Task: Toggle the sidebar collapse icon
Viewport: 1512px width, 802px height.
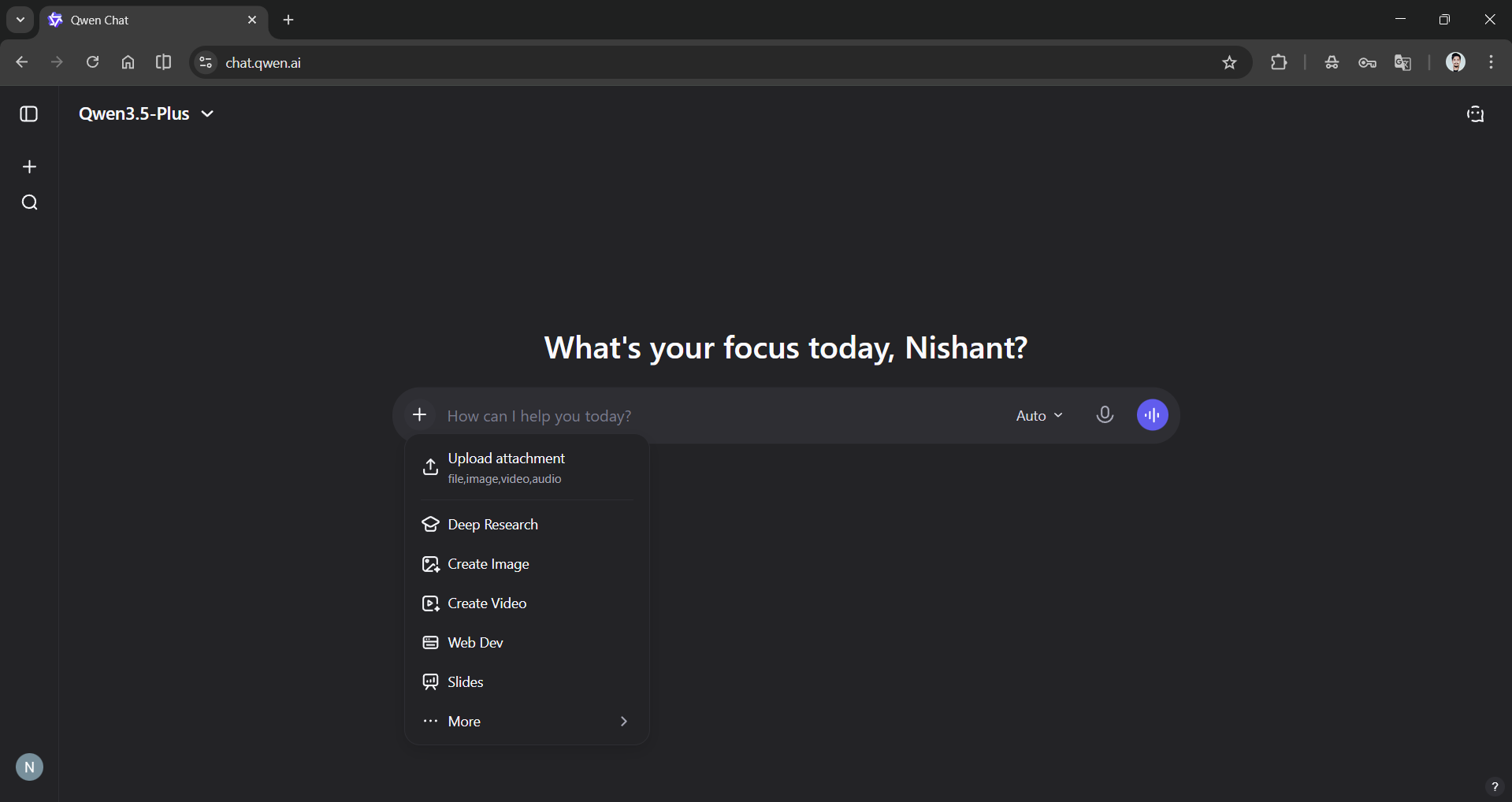Action: click(x=28, y=114)
